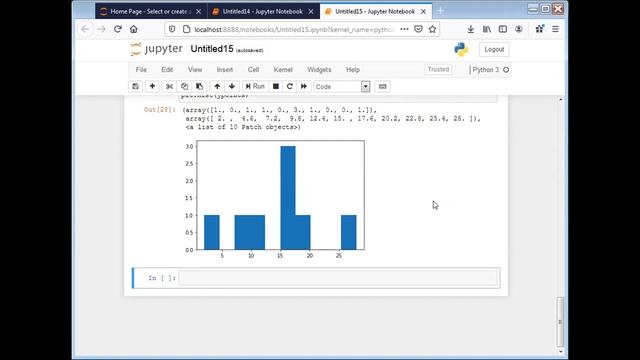Open the Help menu

tap(353, 70)
